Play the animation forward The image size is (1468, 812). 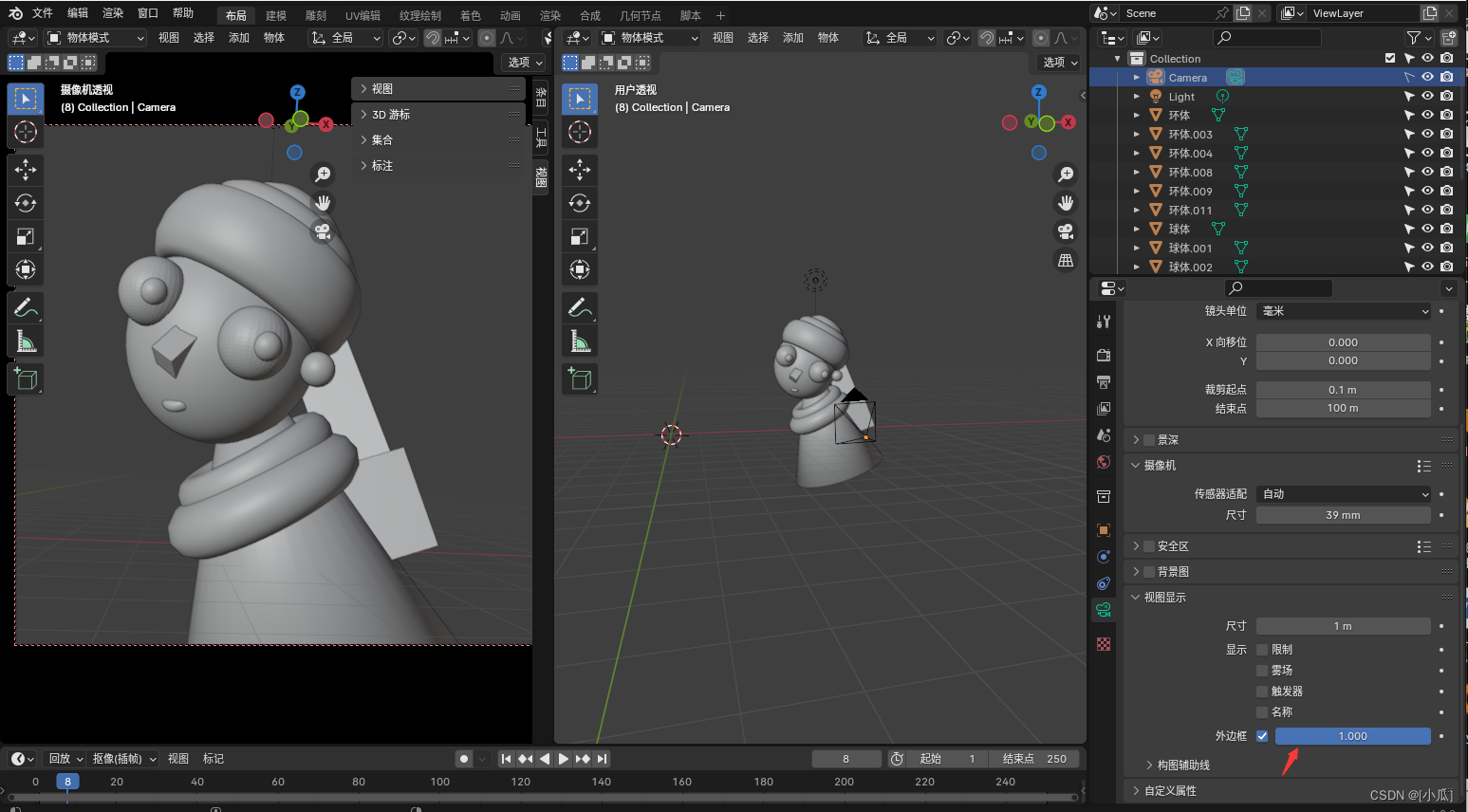[564, 759]
